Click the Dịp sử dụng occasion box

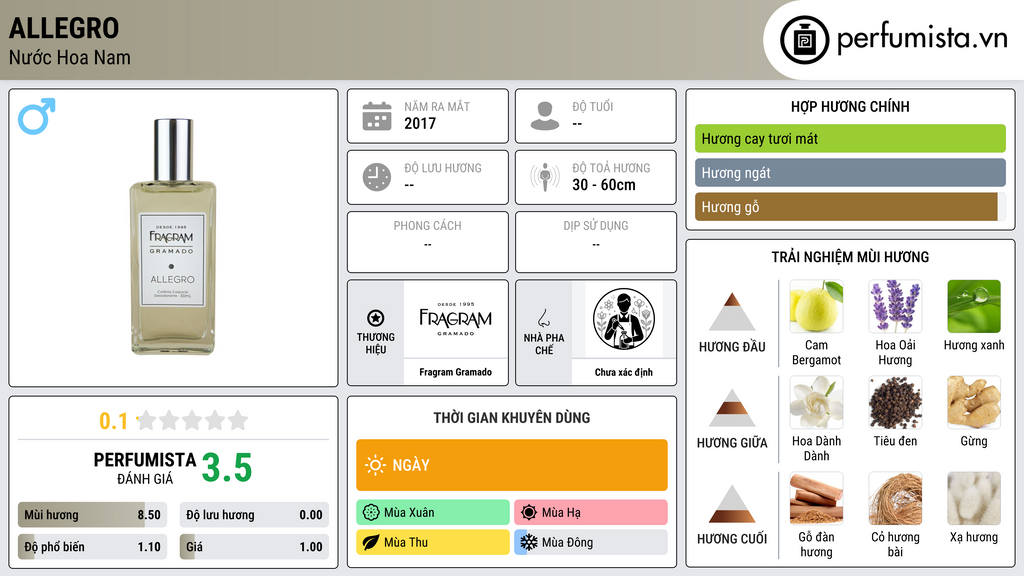pyautogui.click(x=596, y=242)
